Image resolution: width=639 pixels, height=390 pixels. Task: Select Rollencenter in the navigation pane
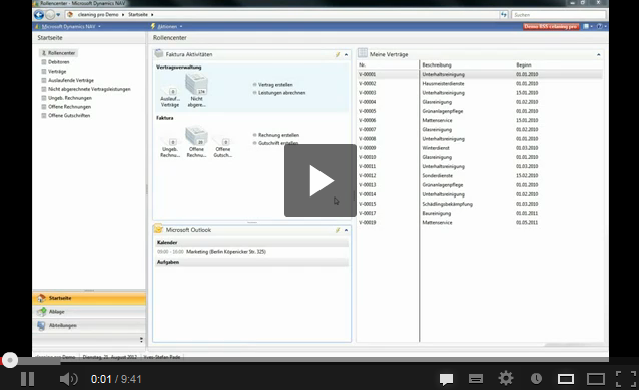click(x=58, y=53)
